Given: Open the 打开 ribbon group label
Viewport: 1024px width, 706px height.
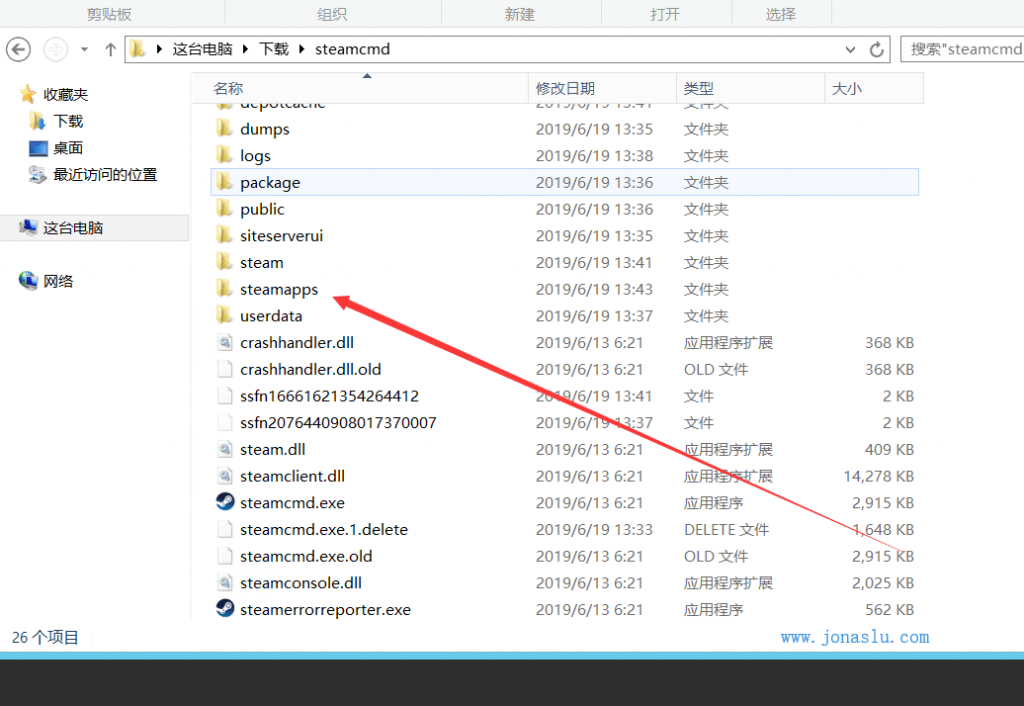Looking at the screenshot, I should [665, 14].
